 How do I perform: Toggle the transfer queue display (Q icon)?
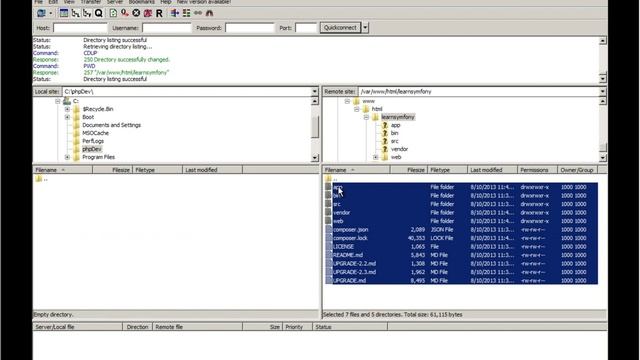(x=98, y=13)
